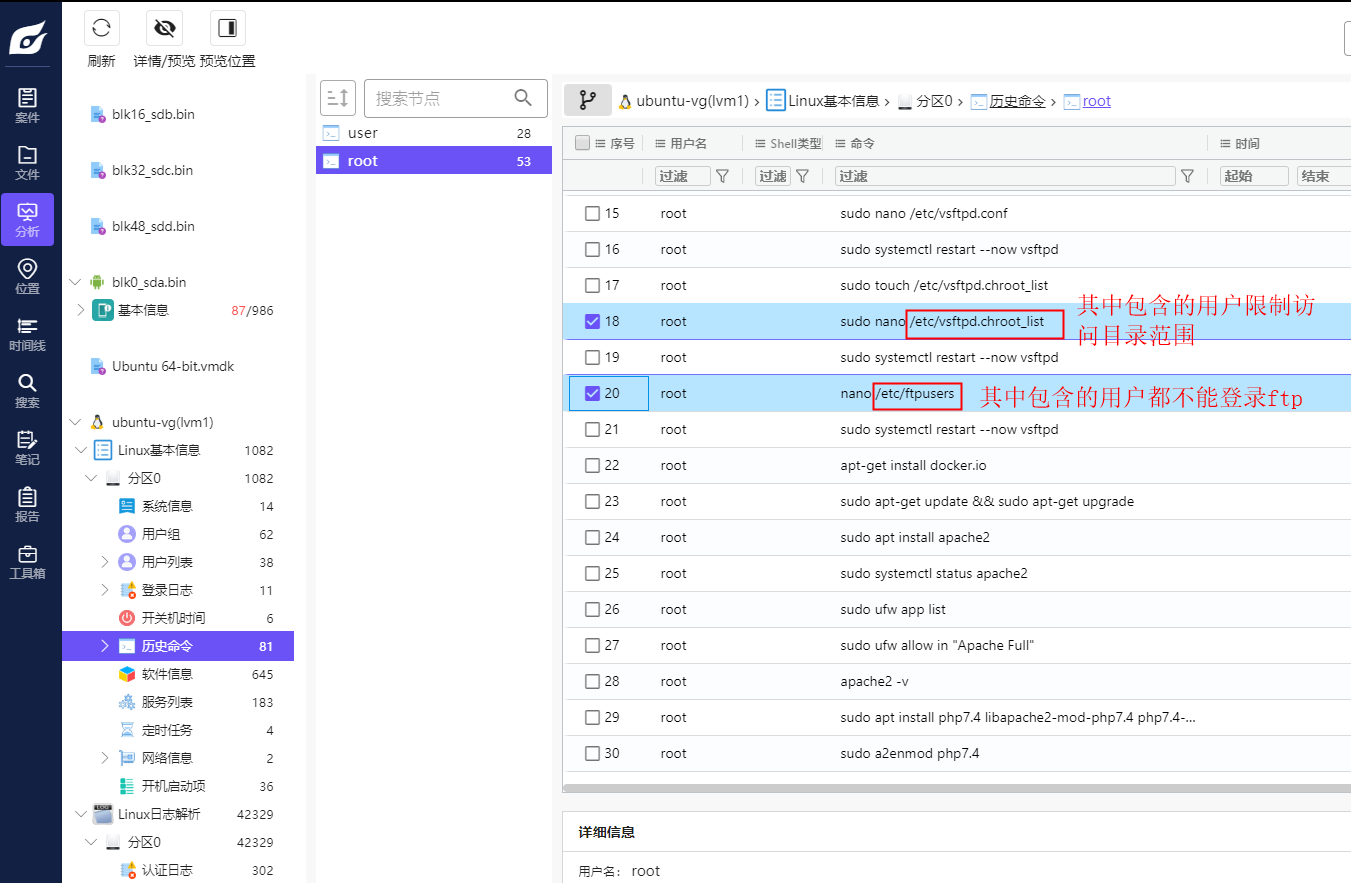Viewport: 1351px width, 883px height.
Task: Click the 结束 time filter field
Action: coord(1324,176)
